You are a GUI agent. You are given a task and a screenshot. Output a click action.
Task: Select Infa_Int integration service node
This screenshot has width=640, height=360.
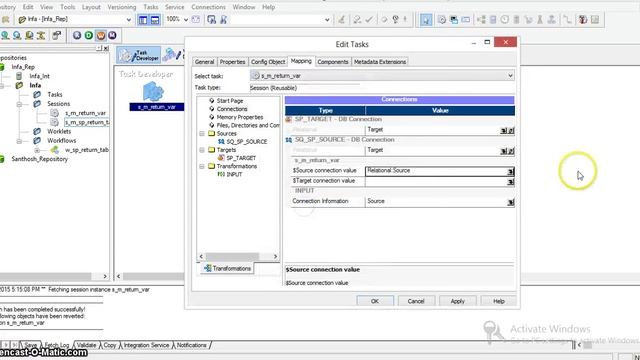39,76
